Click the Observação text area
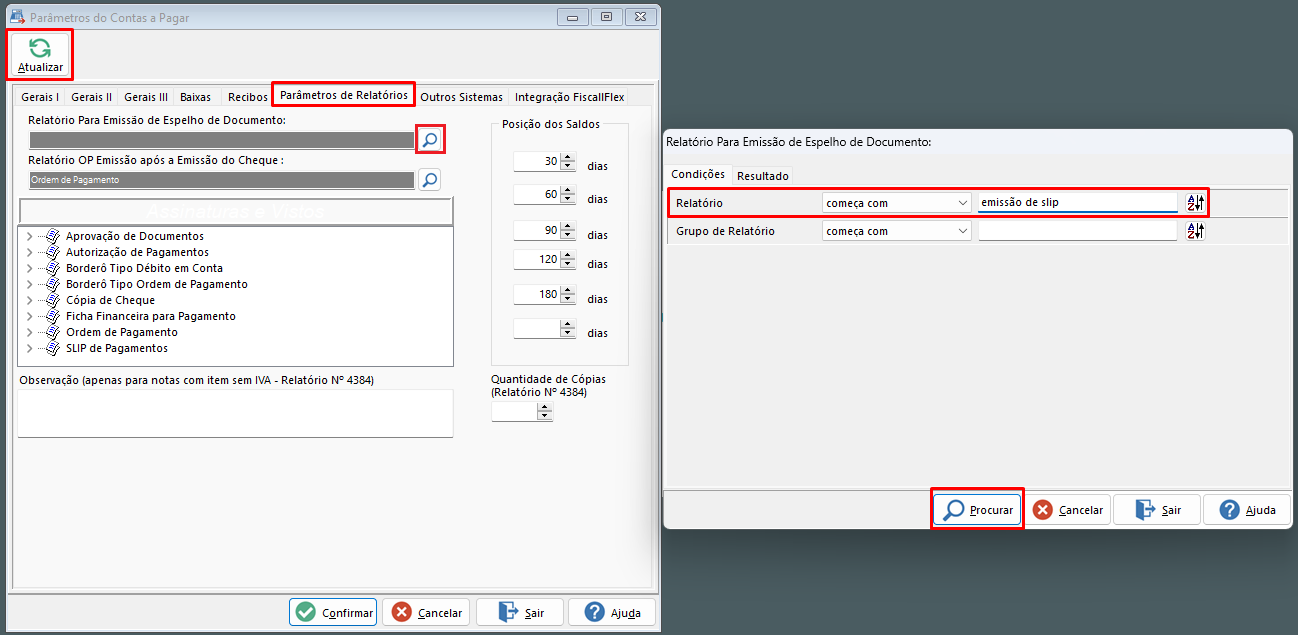 point(235,413)
